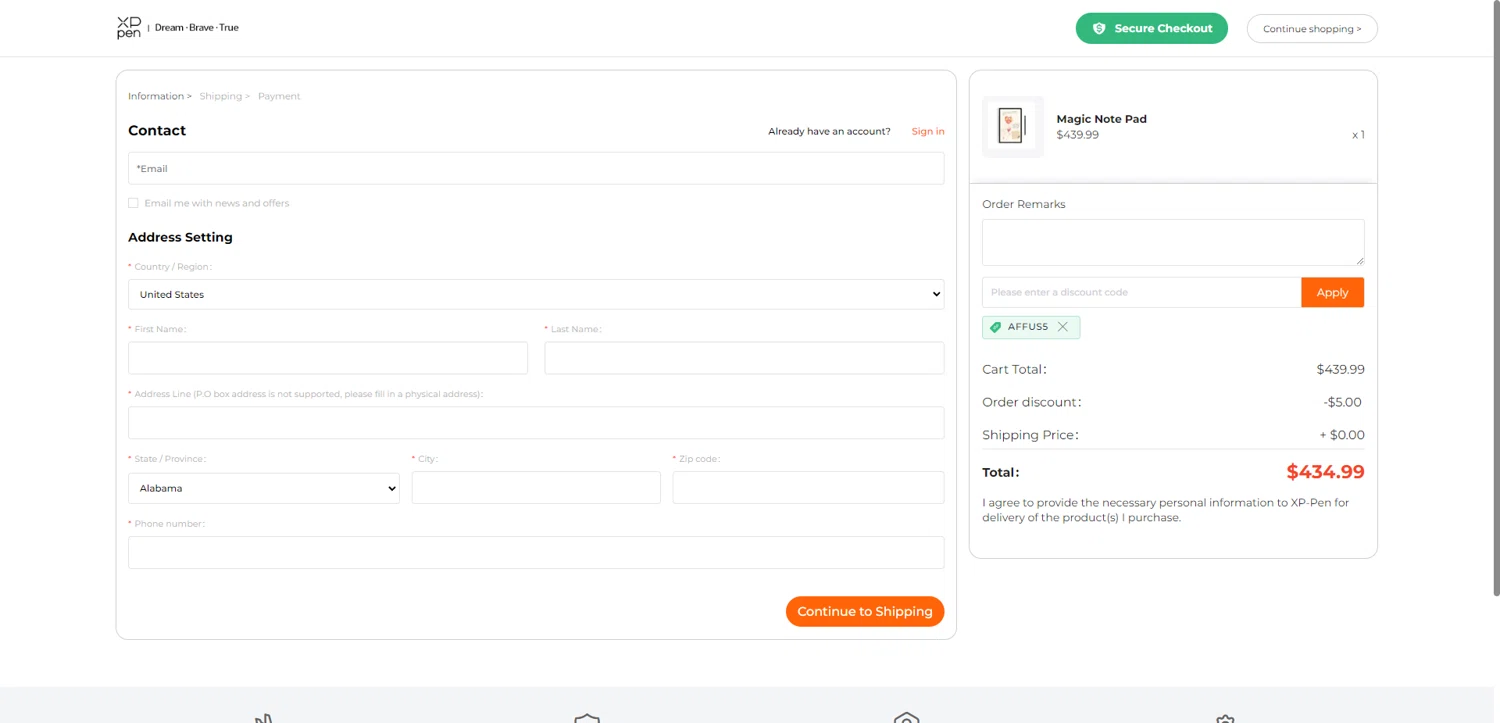The height and width of the screenshot is (723, 1500).
Task: Open the Country / Region dropdown
Action: point(536,294)
